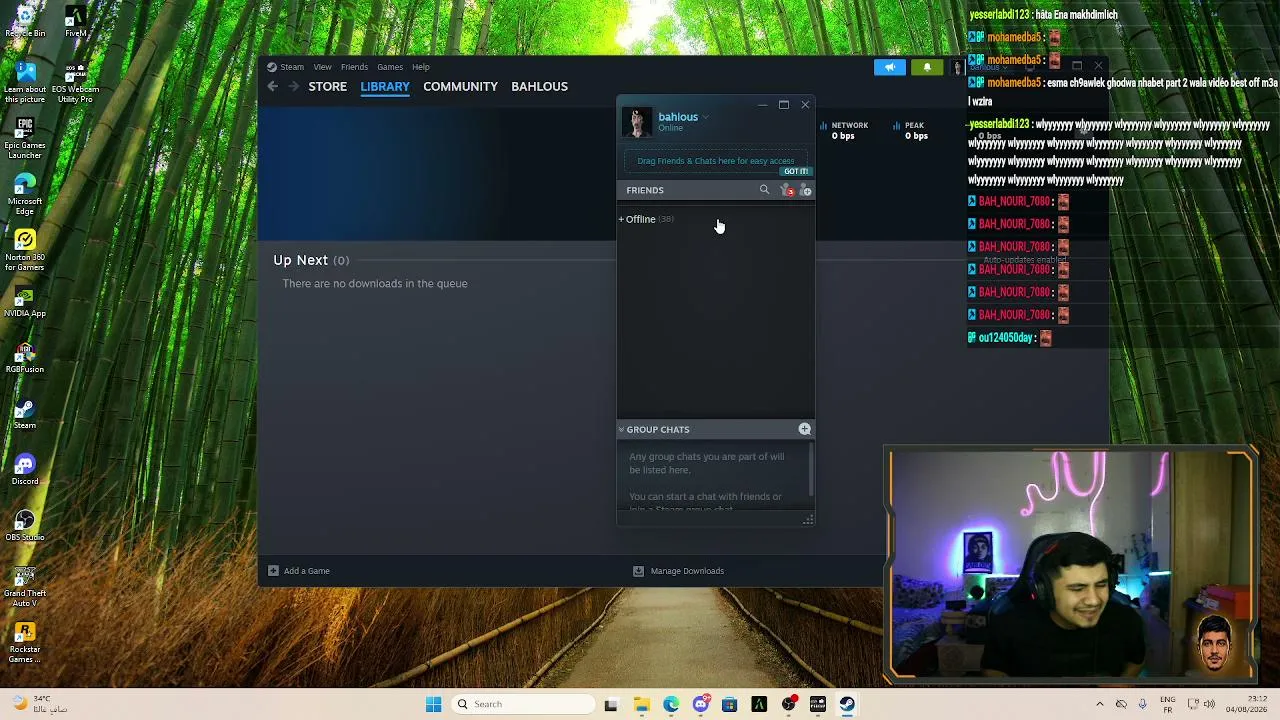This screenshot has width=1280, height=720.
Task: Open Task View on the taskbar
Action: point(611,704)
